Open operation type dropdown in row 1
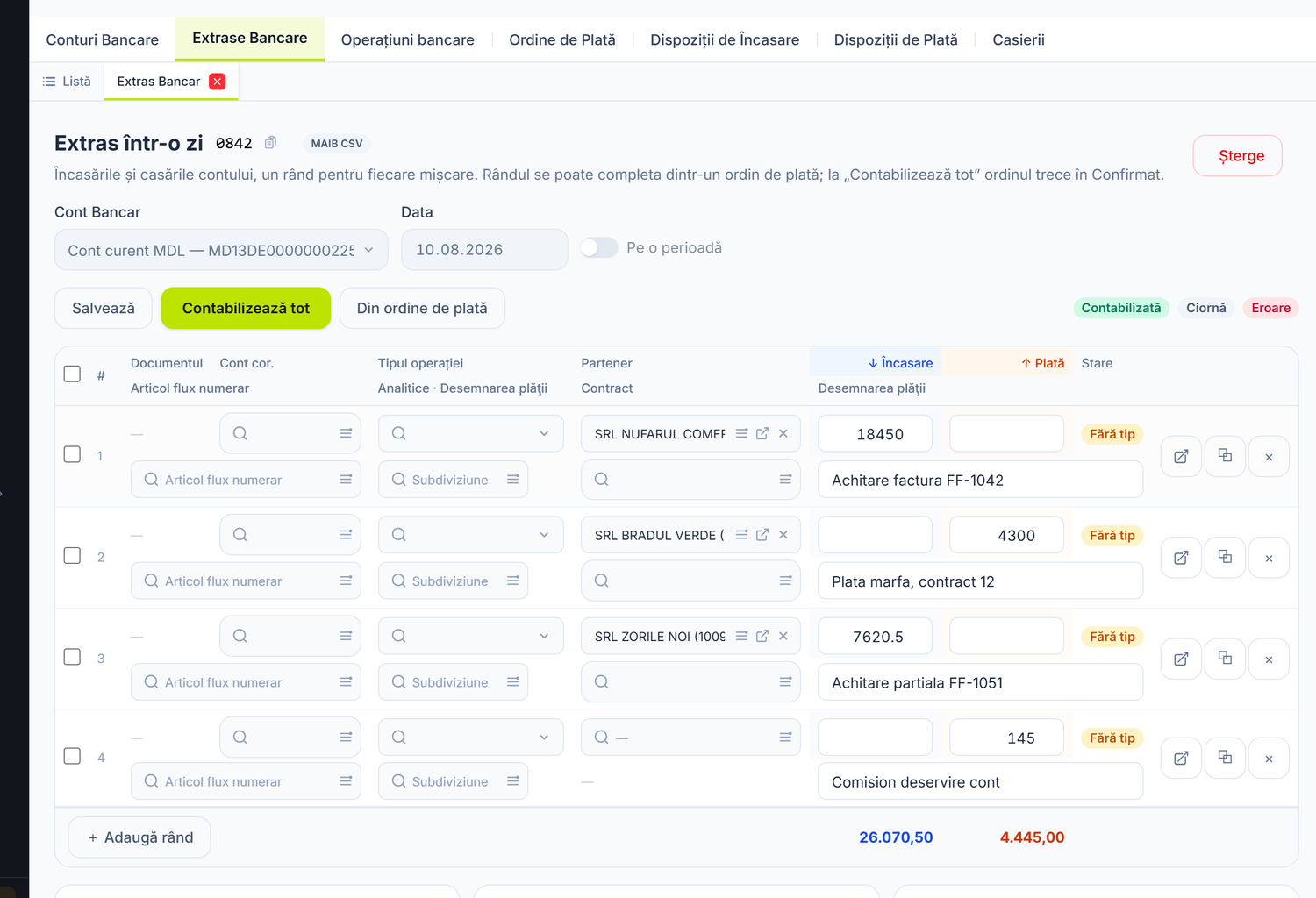Screen dimensions: 1316x898 (471, 433)
